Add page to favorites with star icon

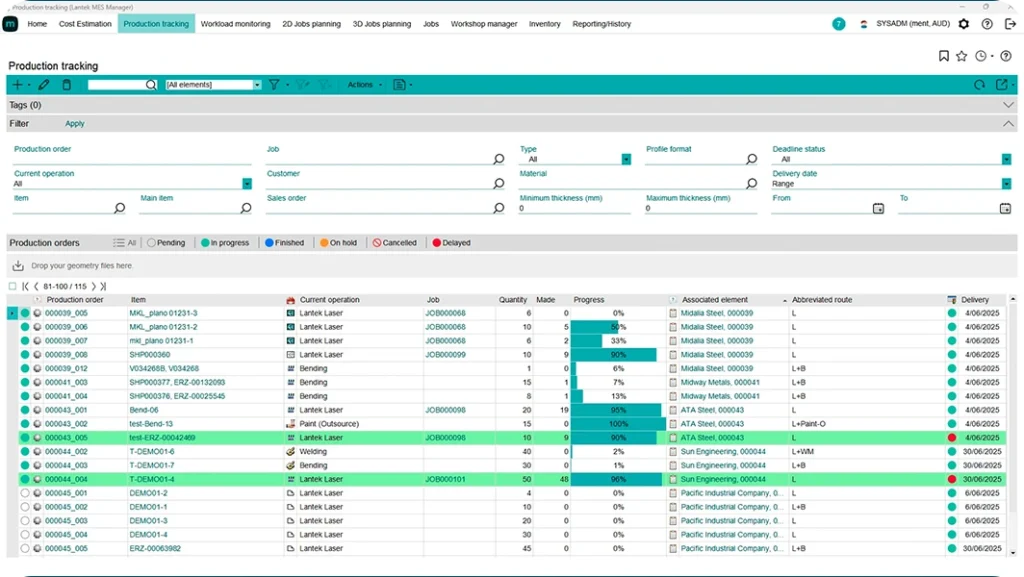pyautogui.click(x=961, y=57)
